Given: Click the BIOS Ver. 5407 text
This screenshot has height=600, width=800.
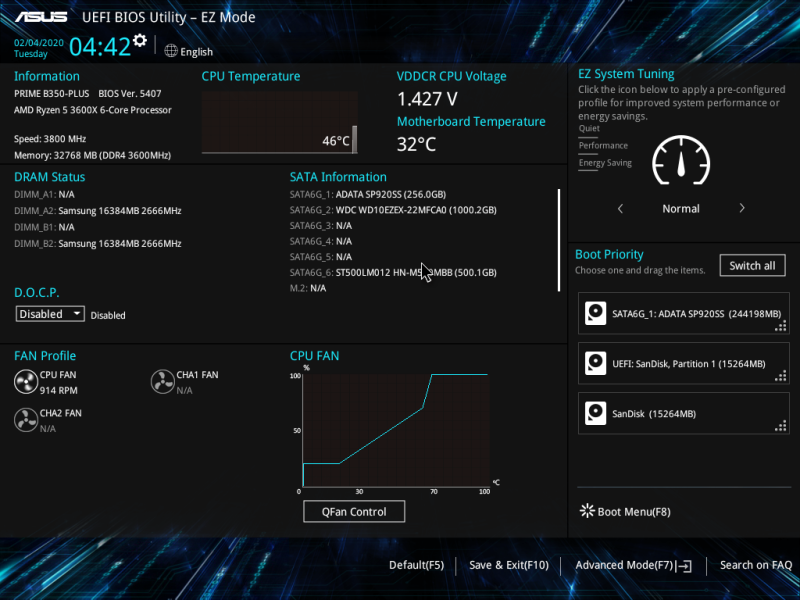Looking at the screenshot, I should pyautogui.click(x=130, y=94).
